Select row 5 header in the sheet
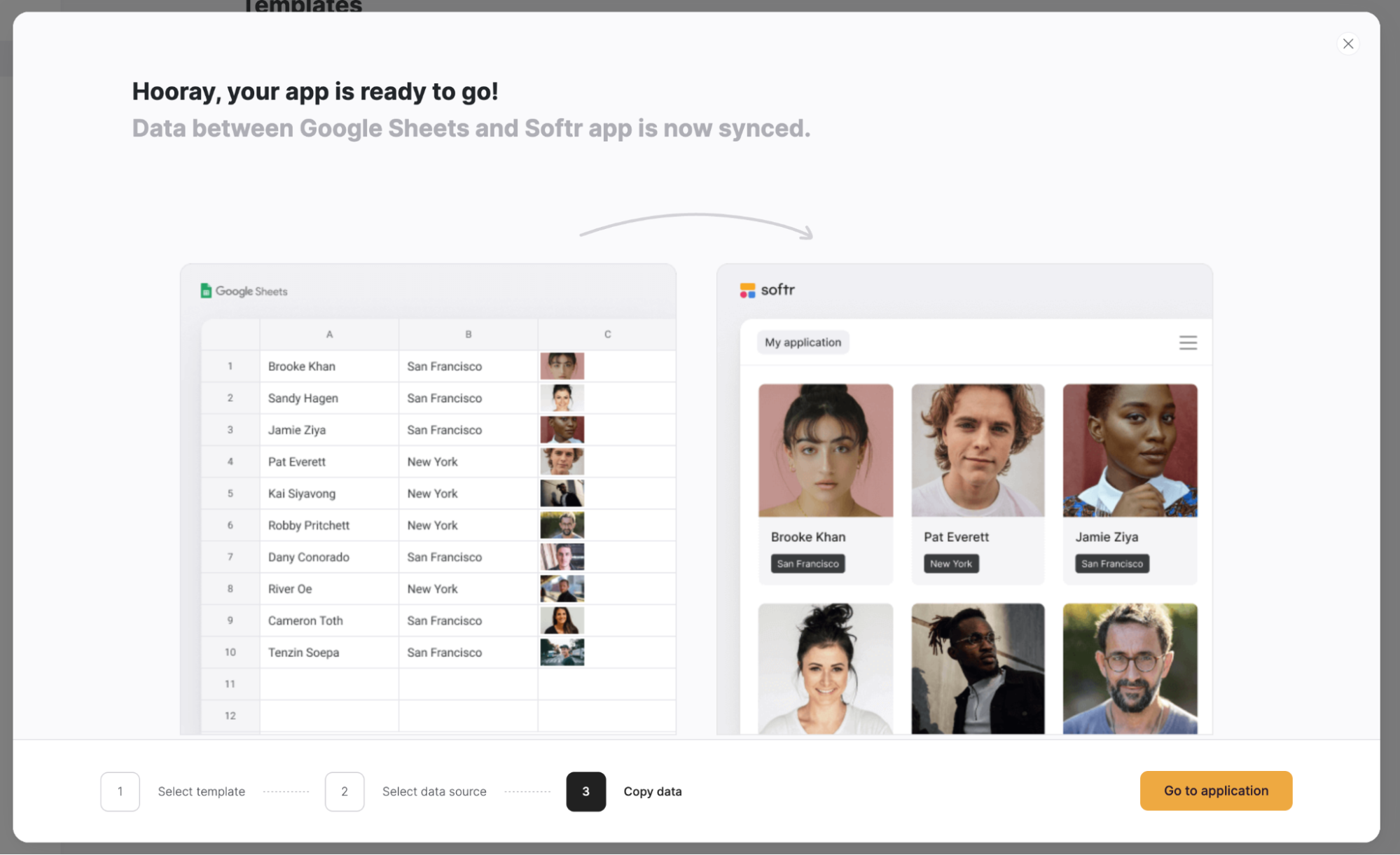Viewport: 1400px width, 855px height. (x=230, y=494)
